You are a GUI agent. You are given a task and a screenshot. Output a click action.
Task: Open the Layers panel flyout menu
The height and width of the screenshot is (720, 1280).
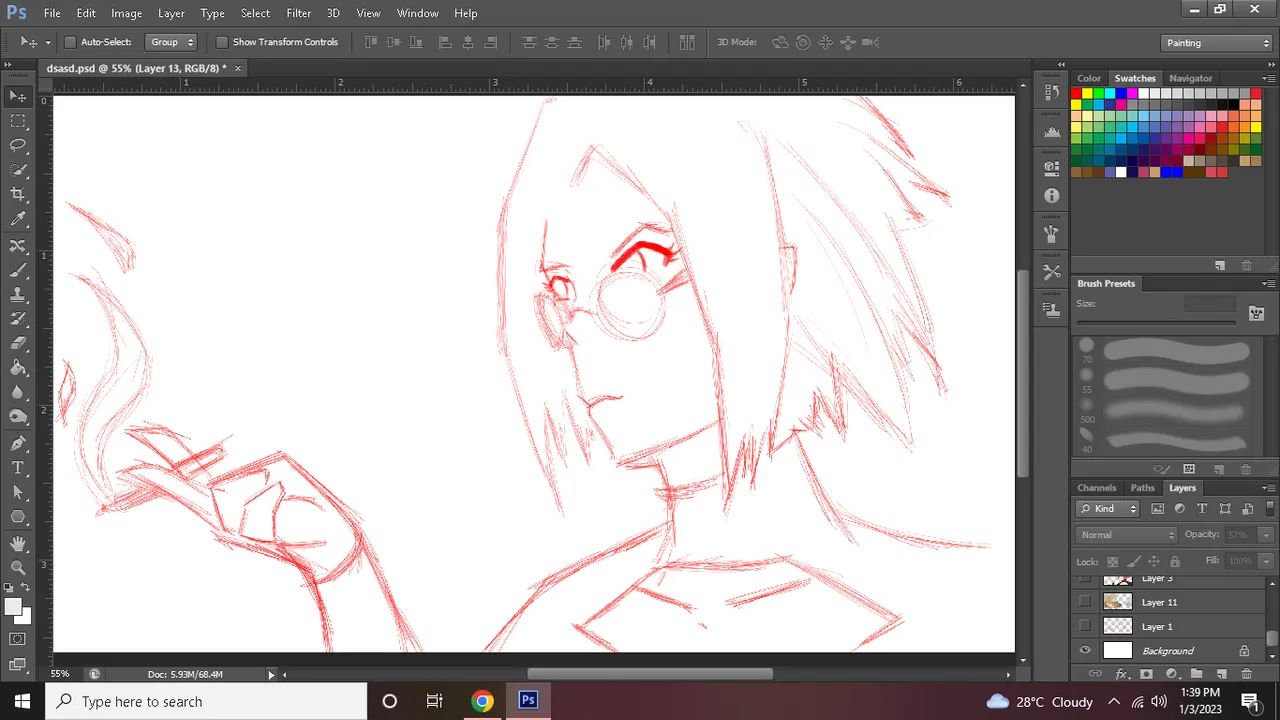[1268, 488]
